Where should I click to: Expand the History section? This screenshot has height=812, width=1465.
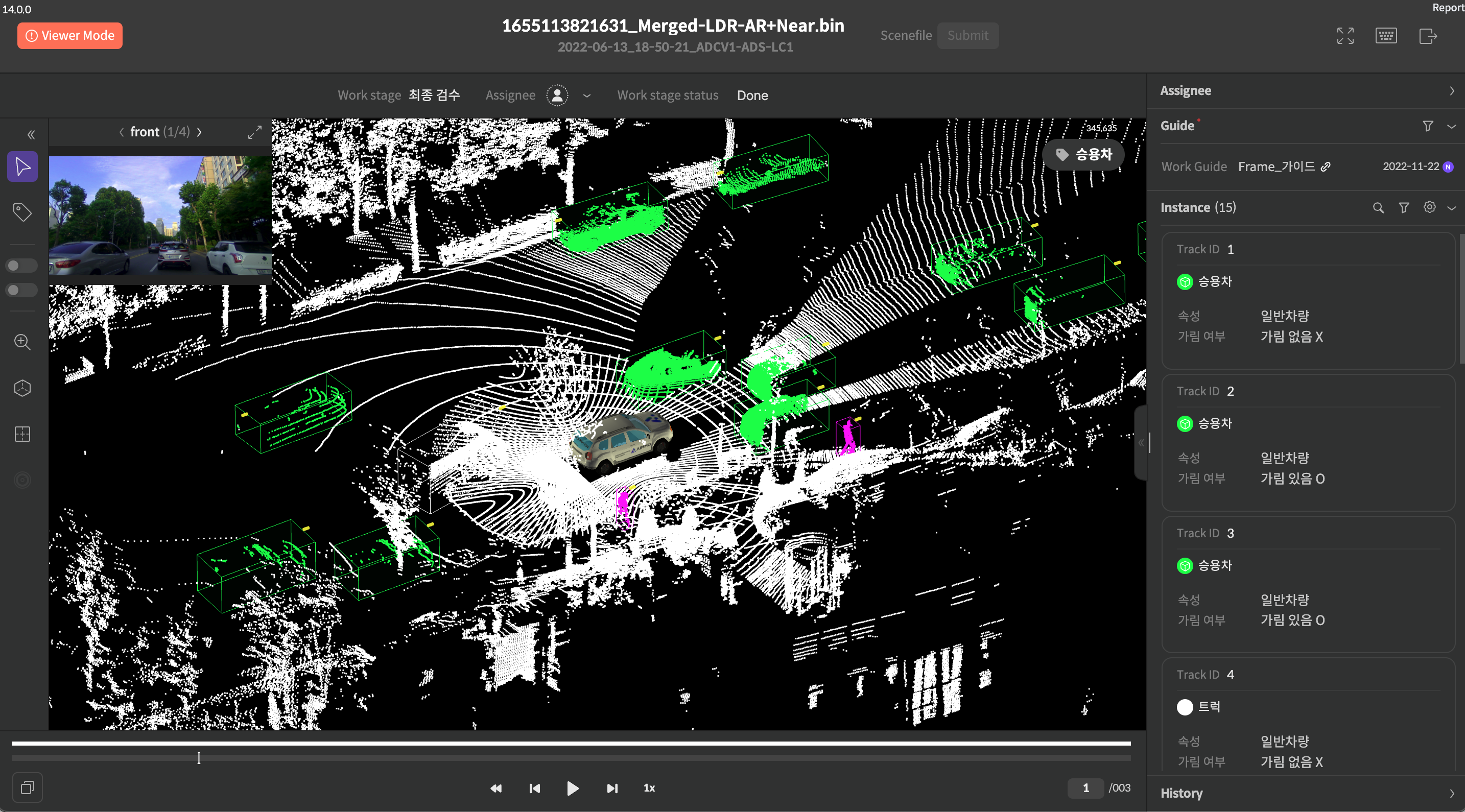1451,793
